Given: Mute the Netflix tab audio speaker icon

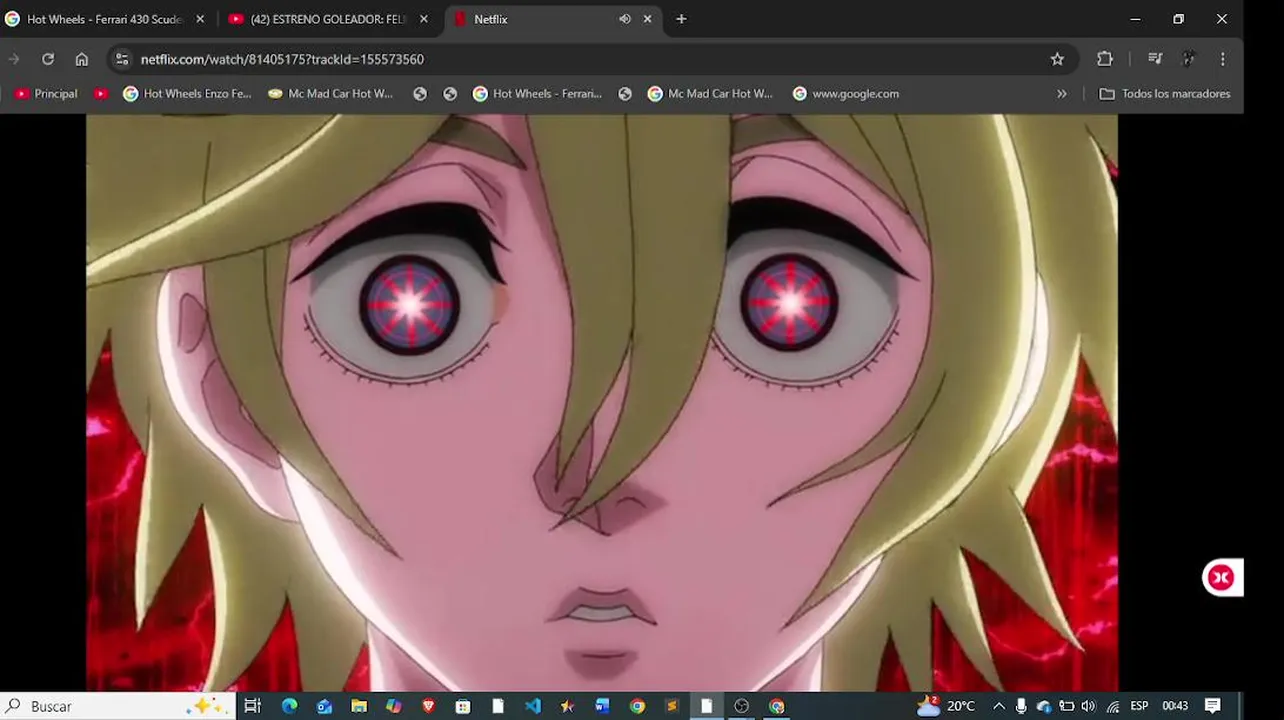Looking at the screenshot, I should 625,19.
